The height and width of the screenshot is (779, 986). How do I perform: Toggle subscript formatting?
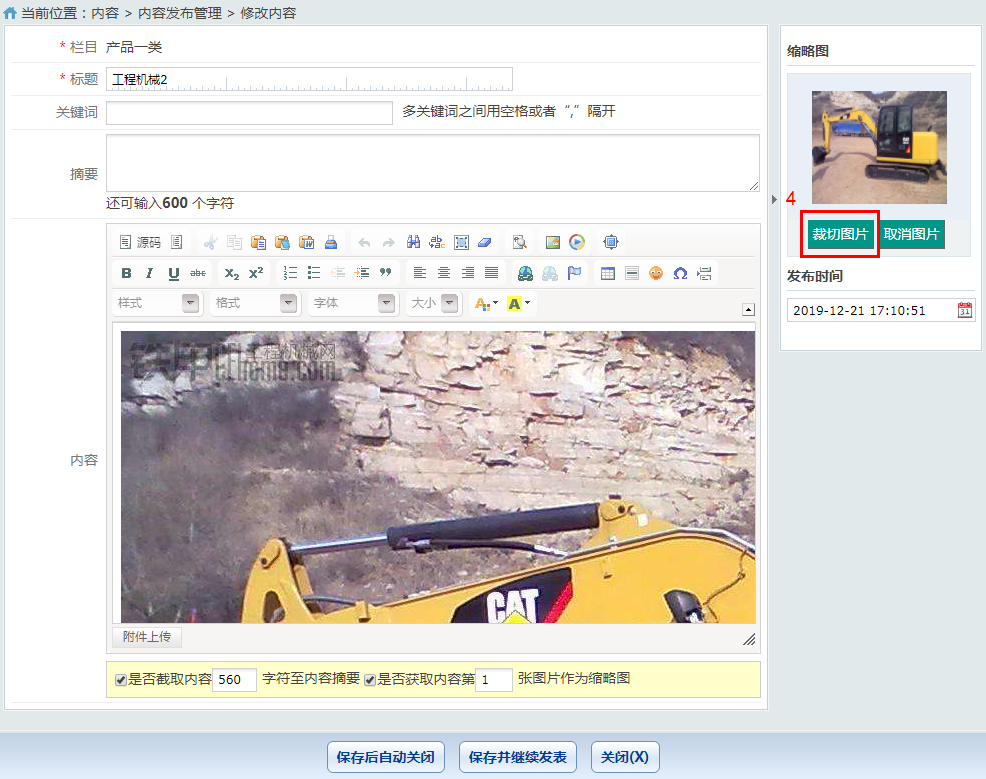coord(231,273)
